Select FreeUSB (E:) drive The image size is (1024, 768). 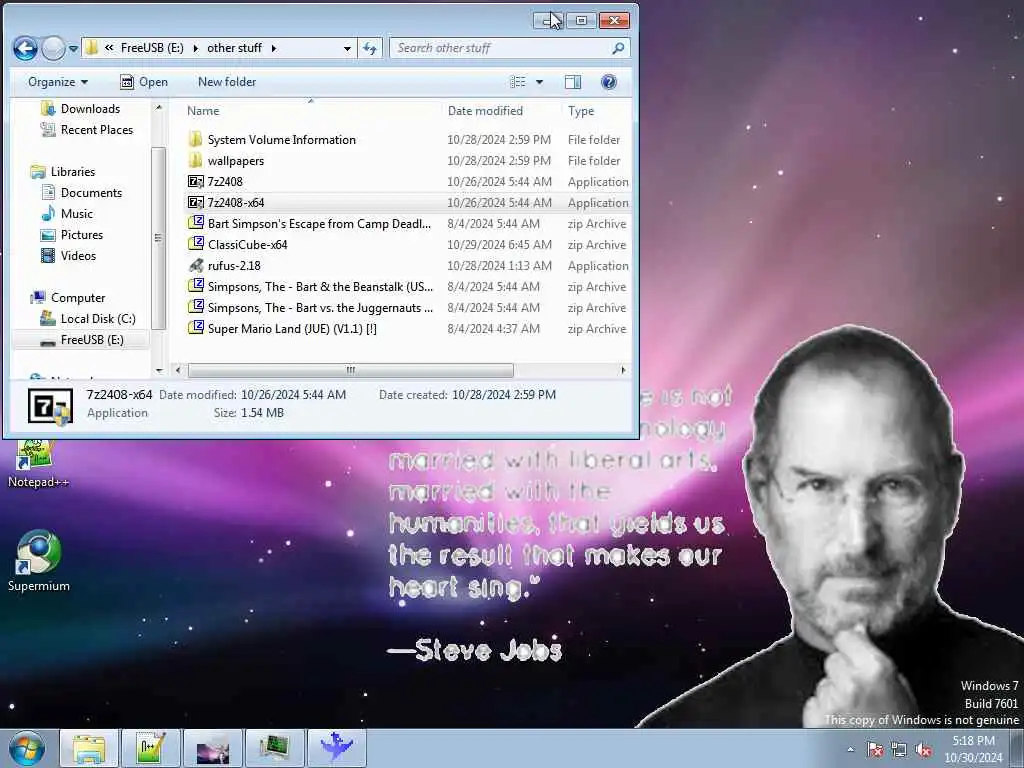point(91,340)
